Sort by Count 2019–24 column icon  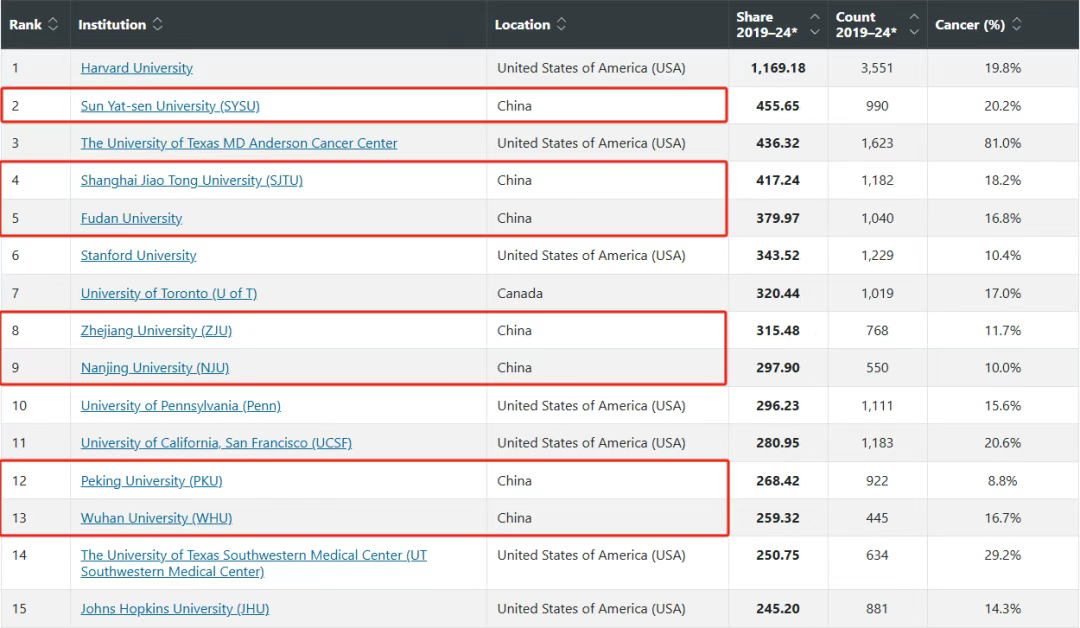[x=914, y=25]
